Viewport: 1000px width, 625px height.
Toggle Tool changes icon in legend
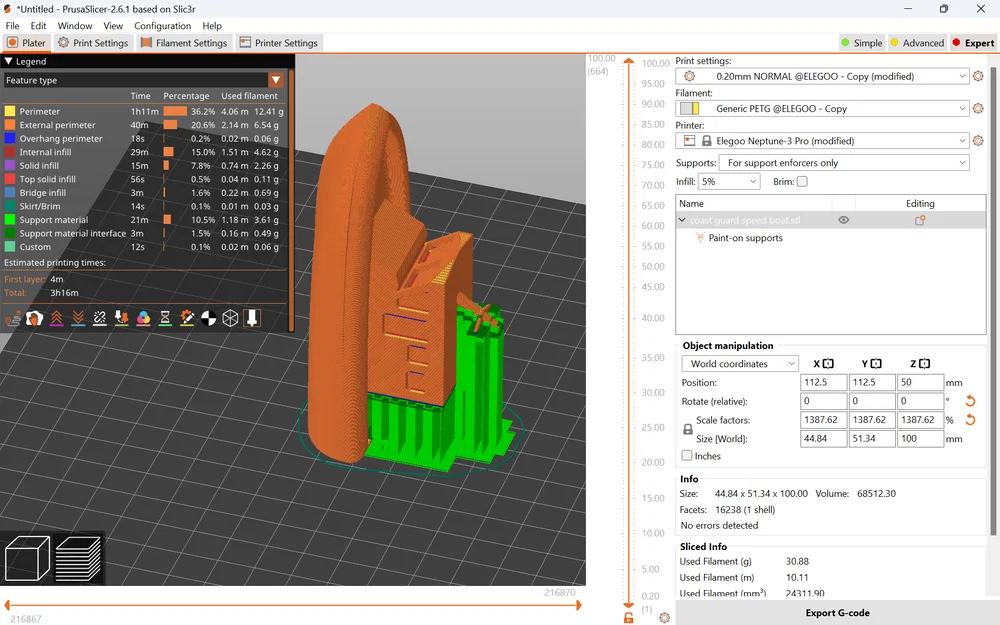pos(121,318)
